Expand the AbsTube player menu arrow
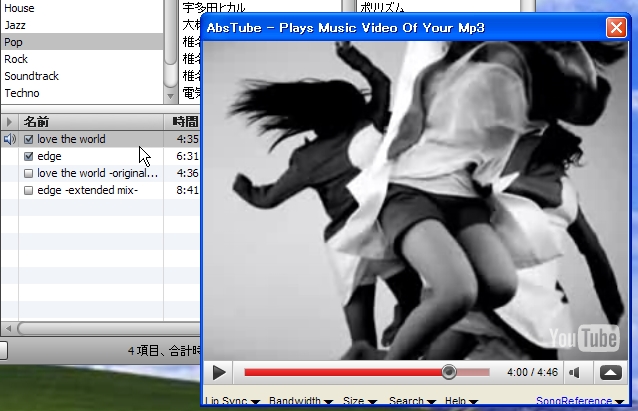 tap(611, 372)
